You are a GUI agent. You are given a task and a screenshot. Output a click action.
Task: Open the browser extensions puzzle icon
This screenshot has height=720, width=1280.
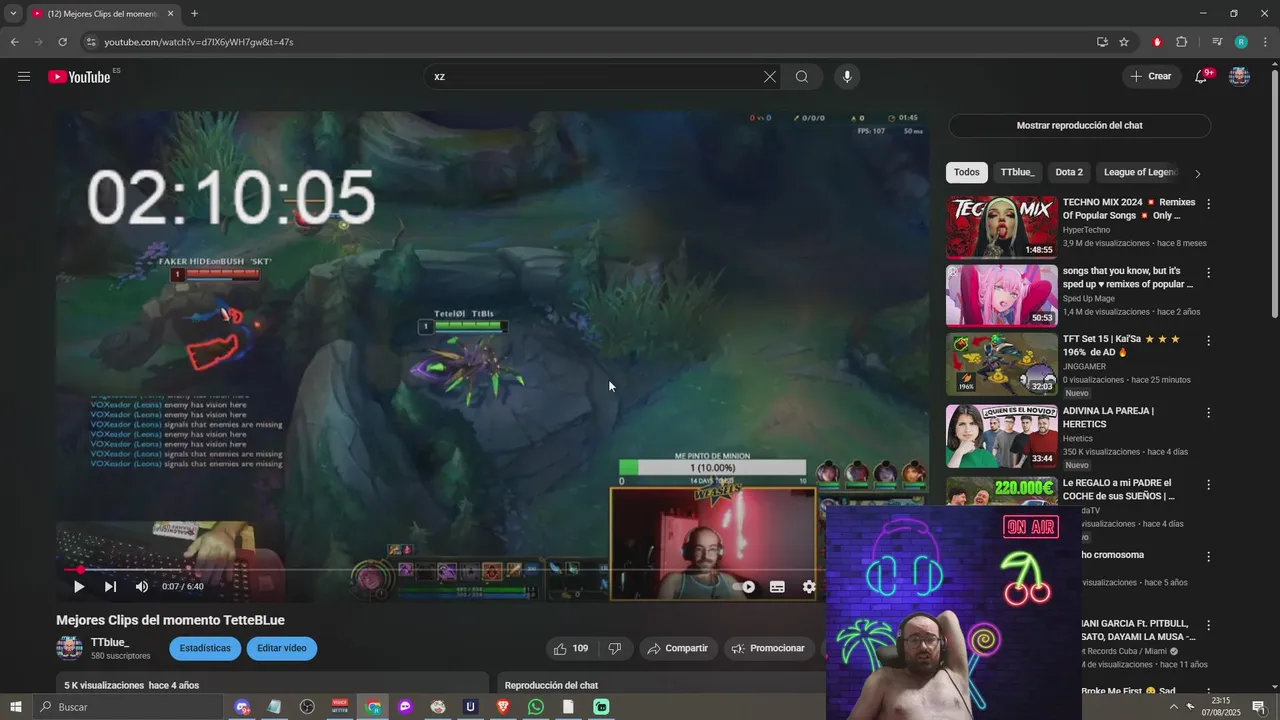1181,42
